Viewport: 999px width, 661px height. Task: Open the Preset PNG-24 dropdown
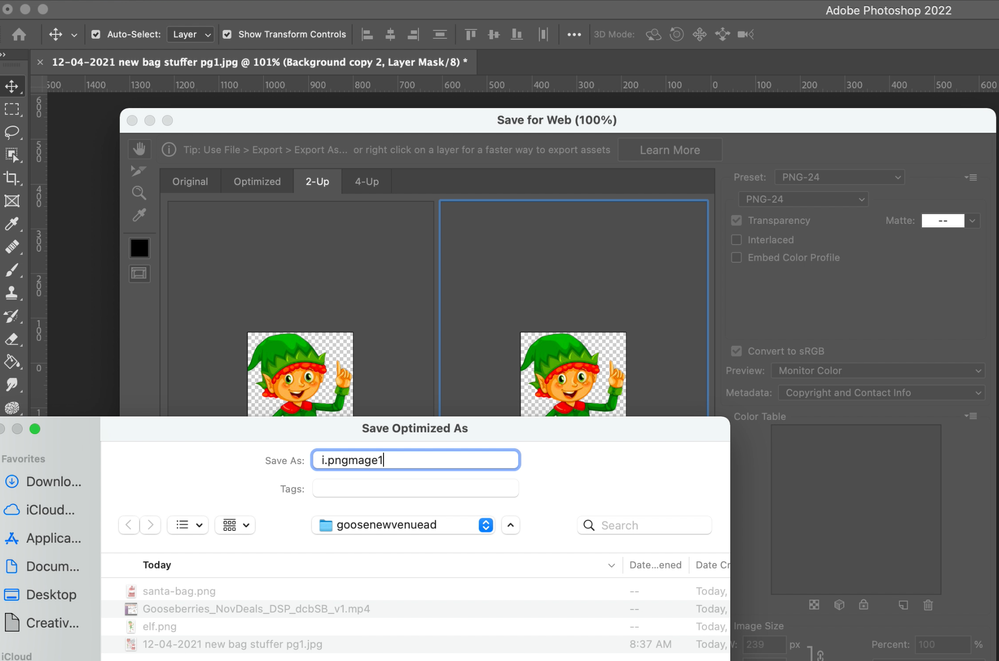[838, 177]
